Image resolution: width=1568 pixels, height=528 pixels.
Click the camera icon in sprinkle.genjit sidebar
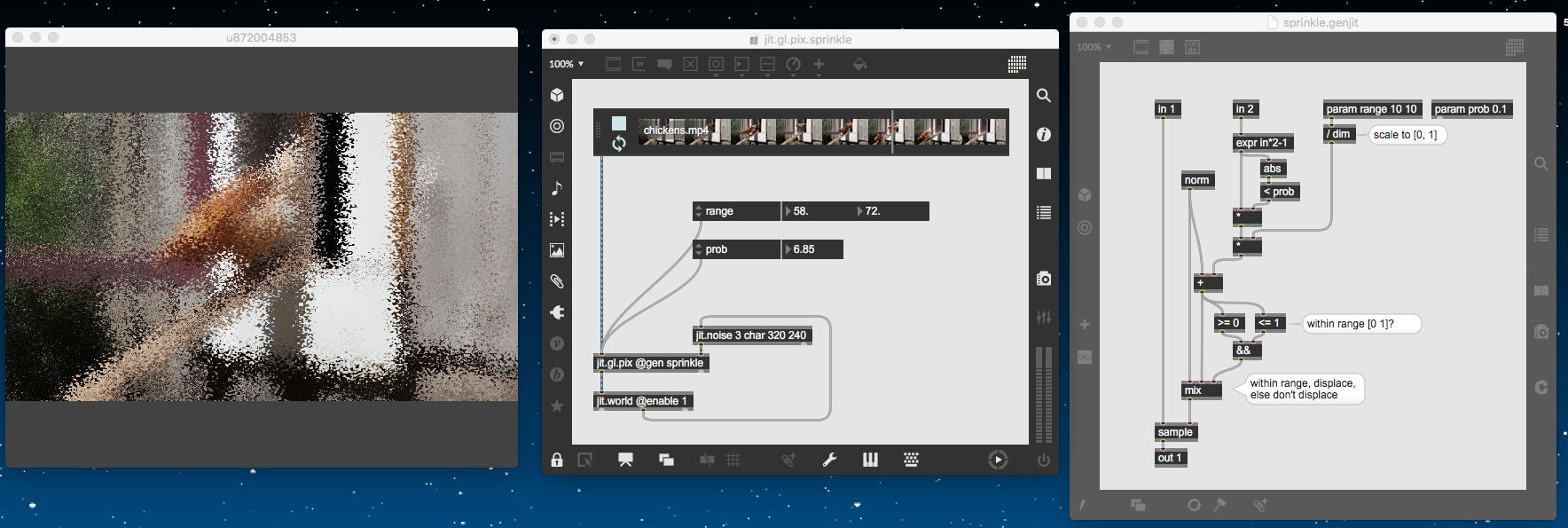pos(1541,331)
